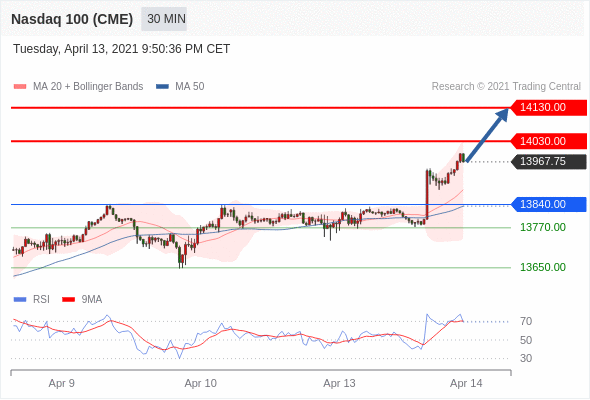The image size is (590, 400).
Task: Click the 13770.00 support label
Action: click(543, 227)
